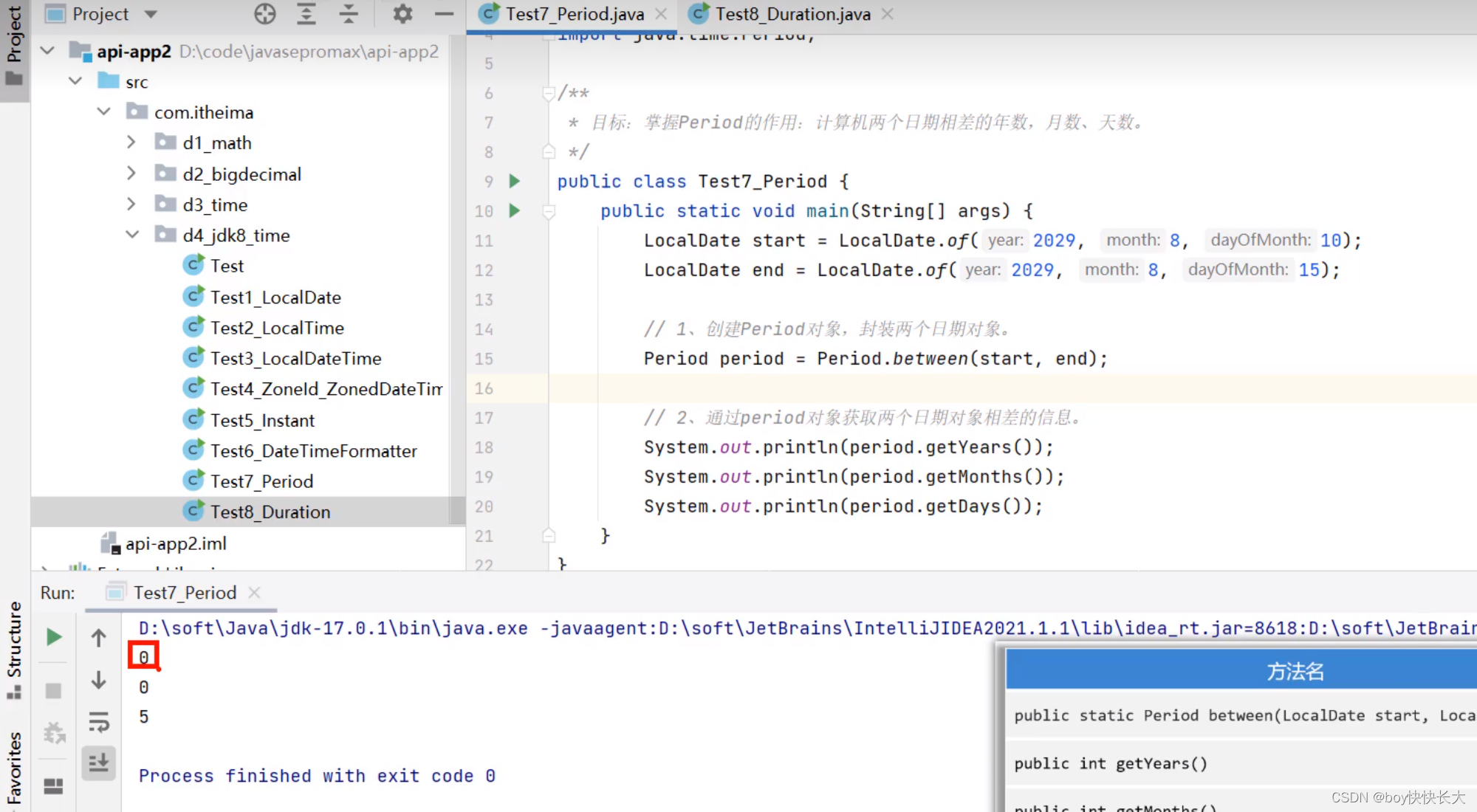The height and width of the screenshot is (812, 1477).
Task: Fold the main method at line 10
Action: [x=549, y=212]
